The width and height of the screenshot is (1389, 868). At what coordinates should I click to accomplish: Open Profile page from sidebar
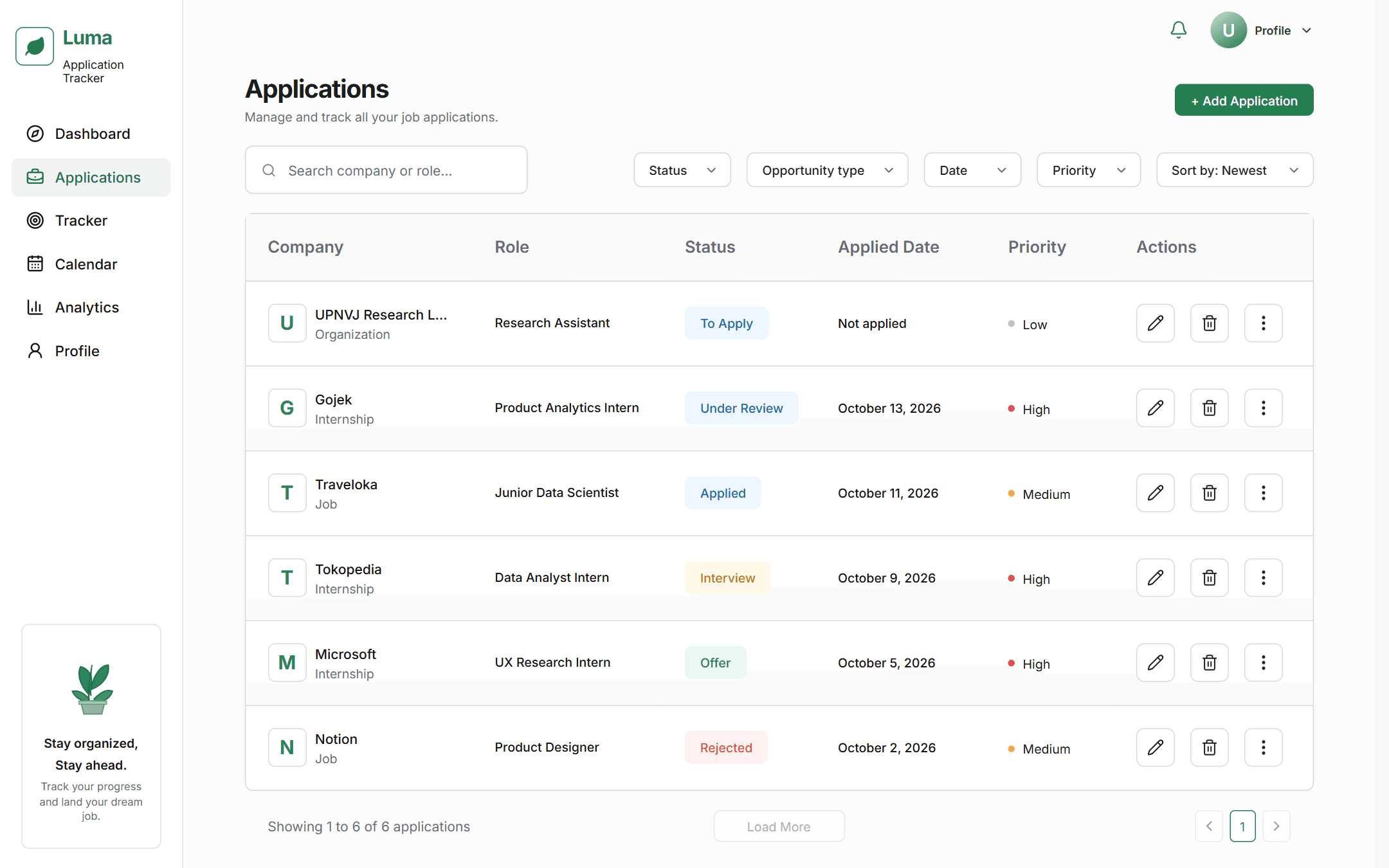click(x=91, y=351)
